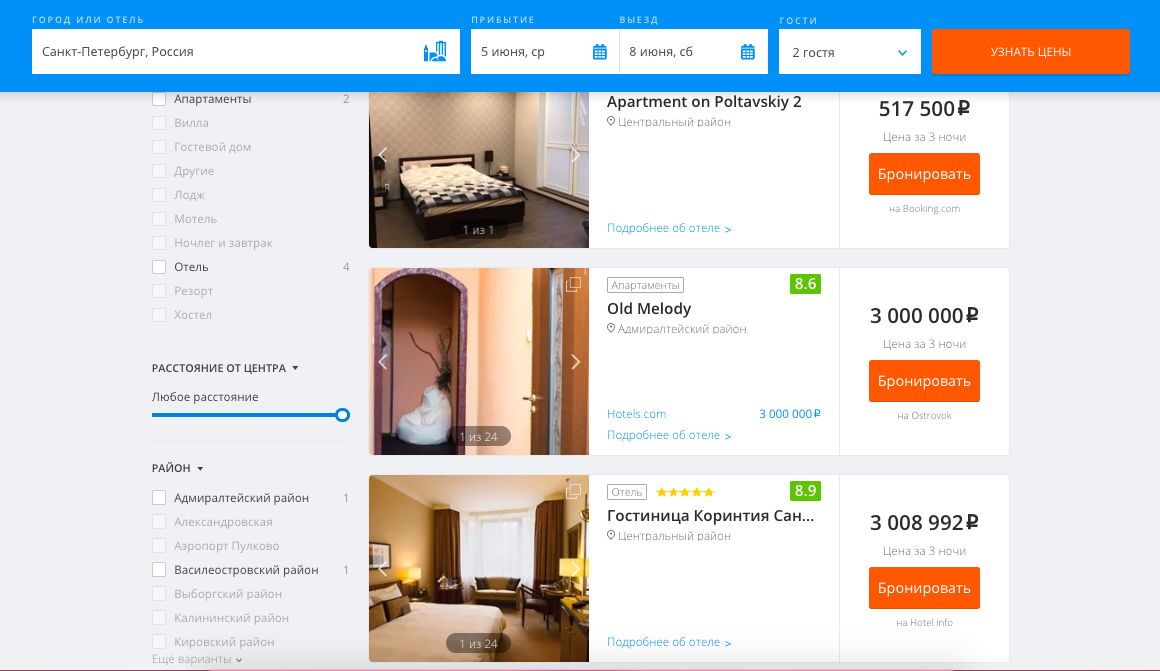1160x671 pixels.
Task: Click Узнать цены search button
Action: click(x=1031, y=52)
